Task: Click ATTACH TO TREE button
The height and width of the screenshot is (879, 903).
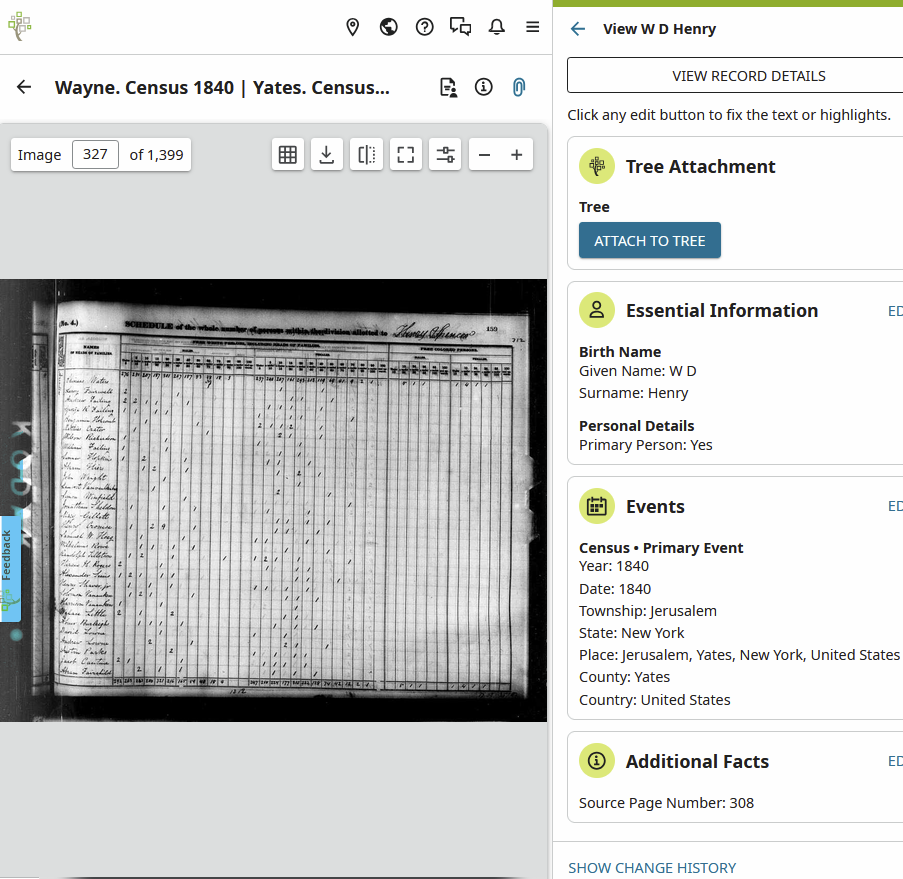Action: pos(650,240)
